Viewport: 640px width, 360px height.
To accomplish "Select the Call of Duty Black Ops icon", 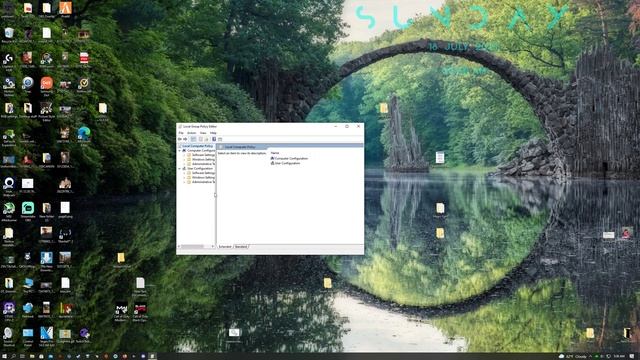I will tap(140, 311).
